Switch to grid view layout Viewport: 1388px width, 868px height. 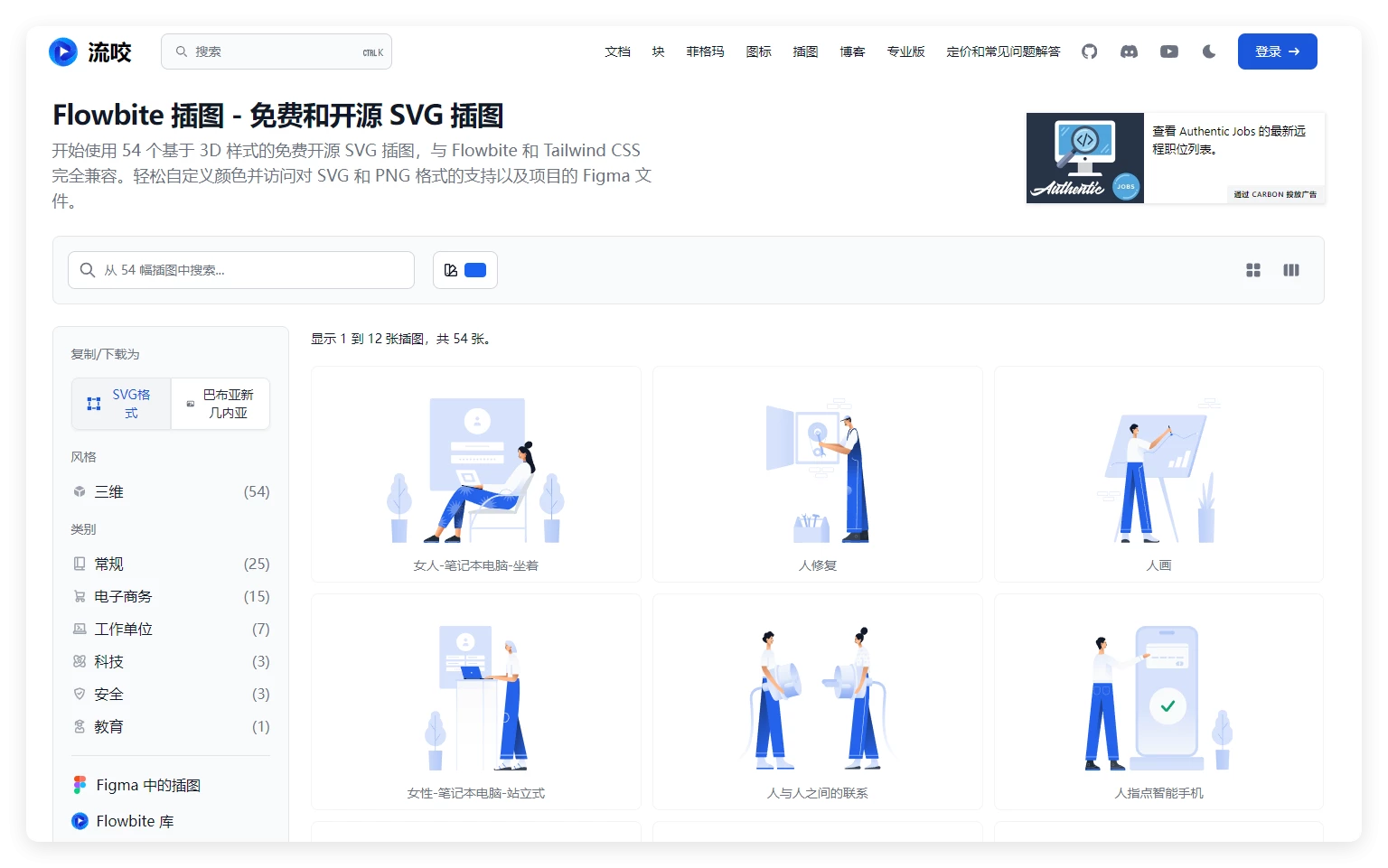click(x=1252, y=270)
